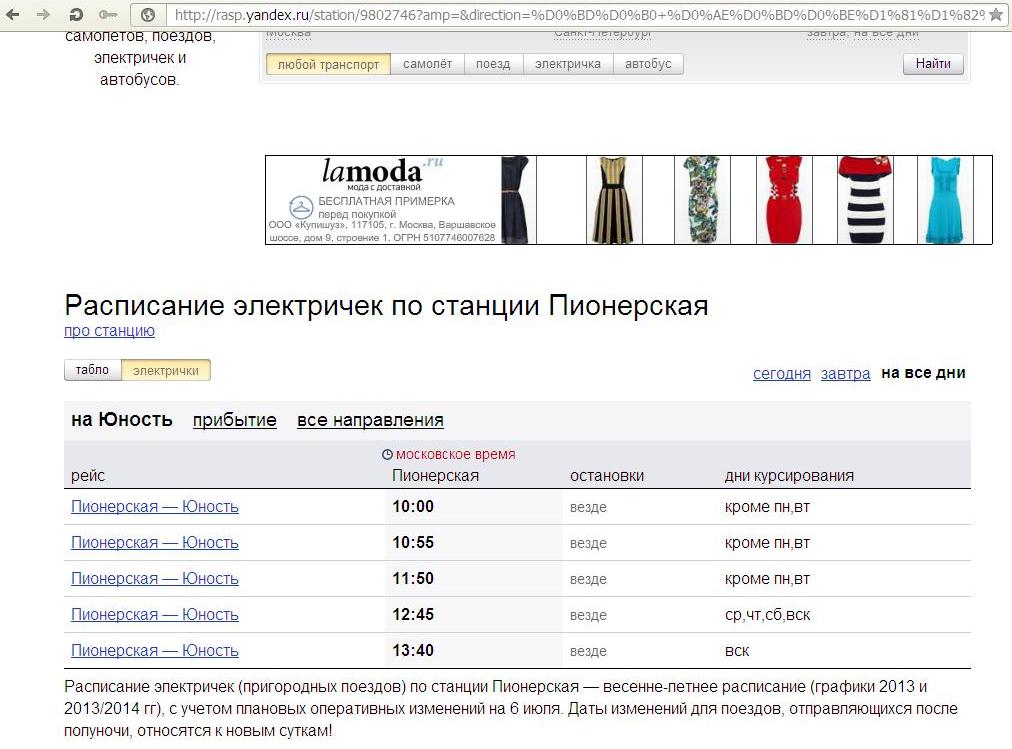Viewport: 1012px width, 749px height.
Task: Click the red dress thumbnail in ad
Action: (x=781, y=200)
